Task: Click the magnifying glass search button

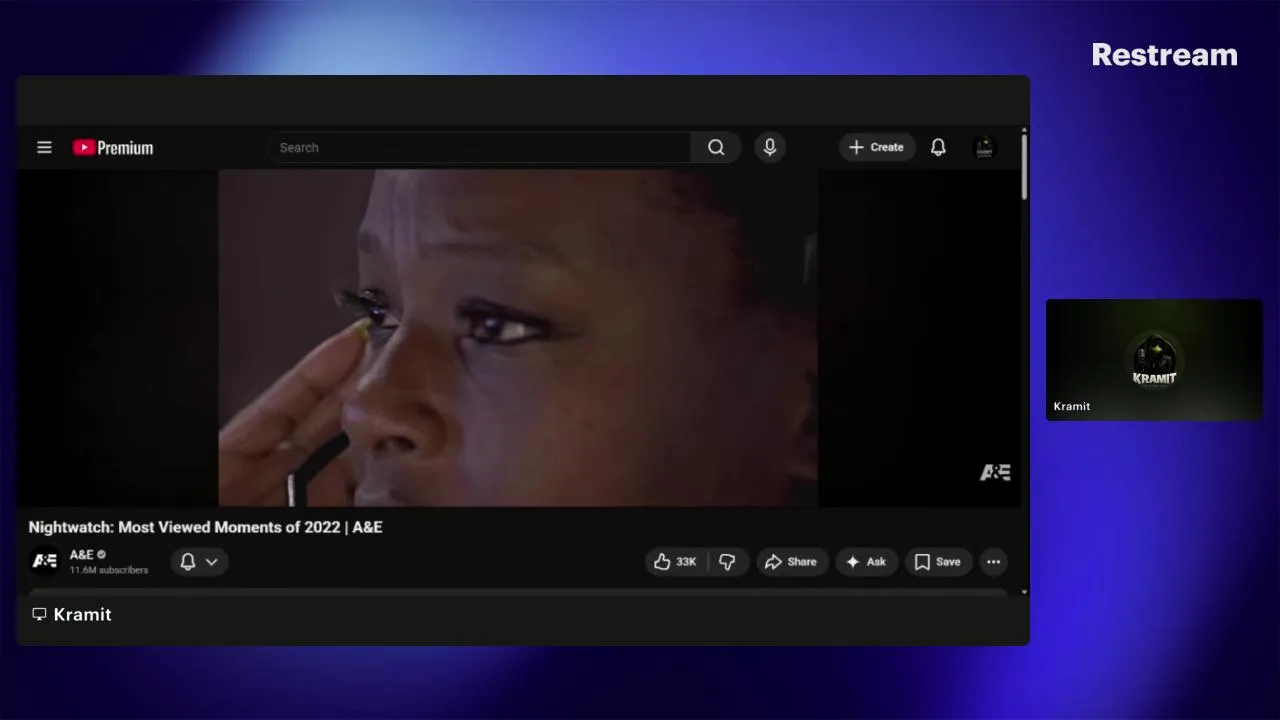Action: point(716,147)
